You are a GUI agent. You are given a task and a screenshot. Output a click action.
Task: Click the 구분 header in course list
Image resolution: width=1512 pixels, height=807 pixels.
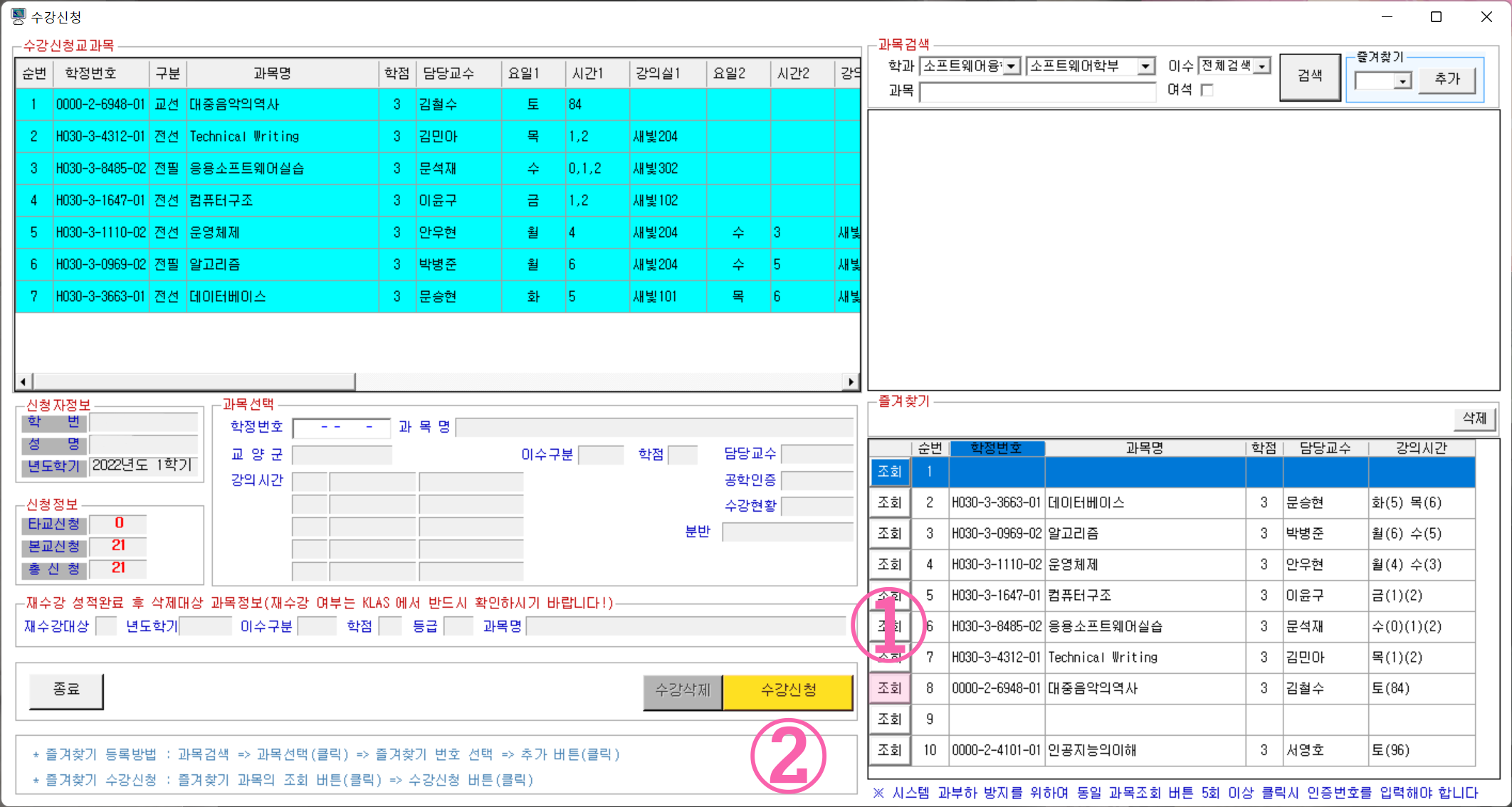tap(168, 73)
